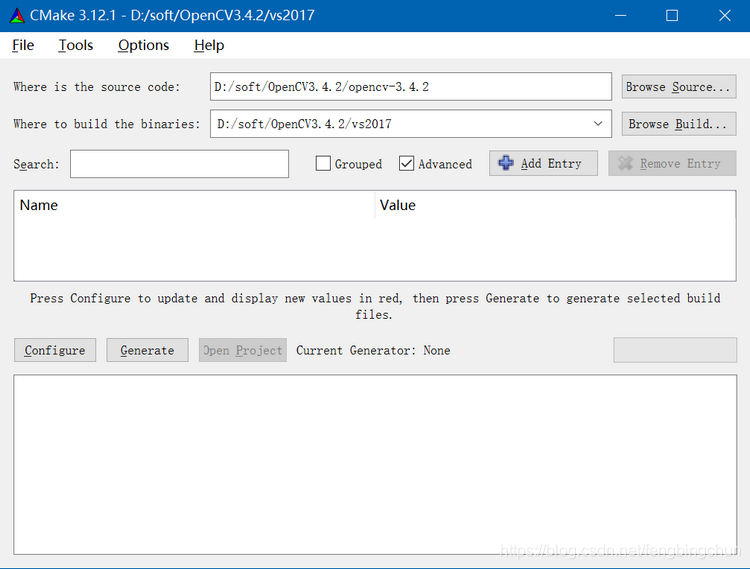
Task: Click the progress bar beside Current Generator
Action: tap(675, 350)
